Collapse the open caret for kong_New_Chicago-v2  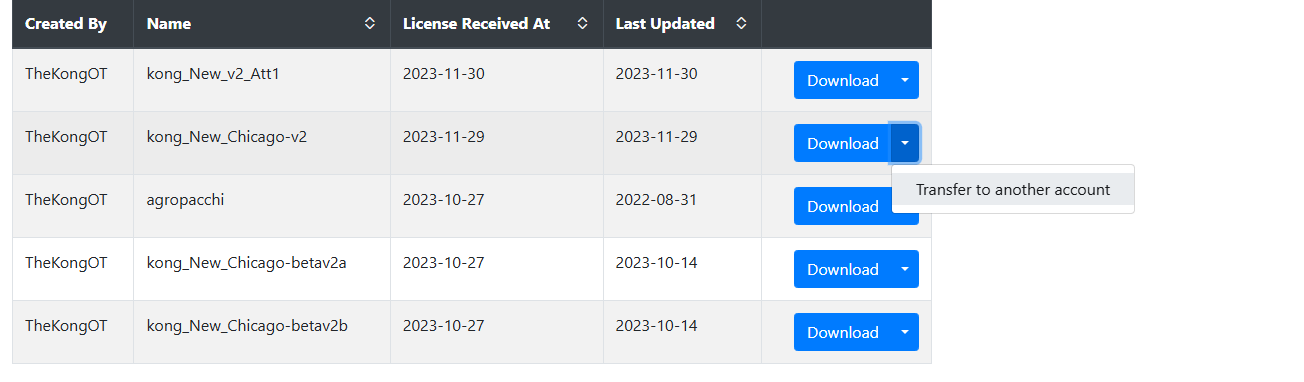[904, 143]
